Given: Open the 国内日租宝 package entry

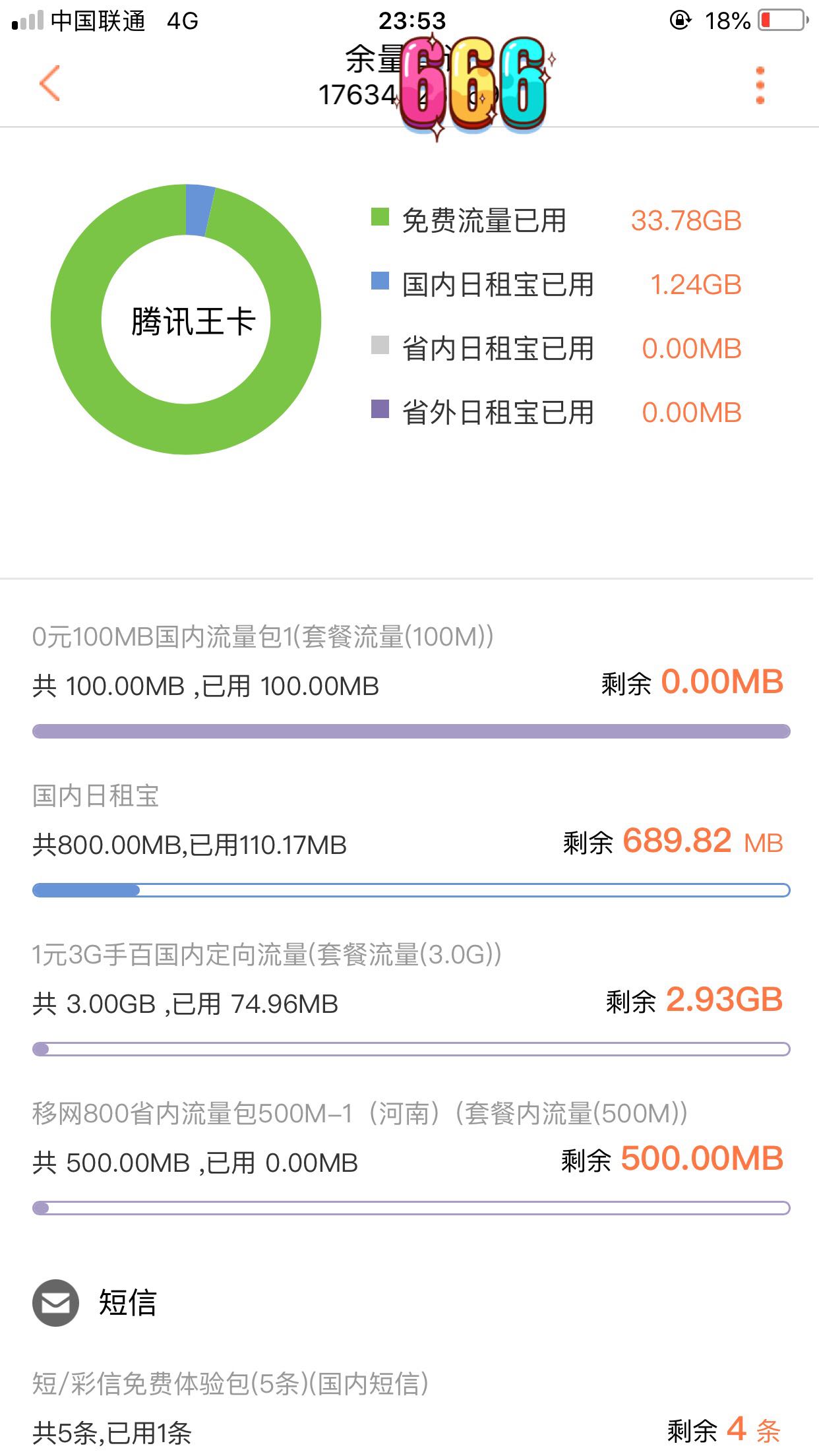Looking at the screenshot, I should 96,796.
